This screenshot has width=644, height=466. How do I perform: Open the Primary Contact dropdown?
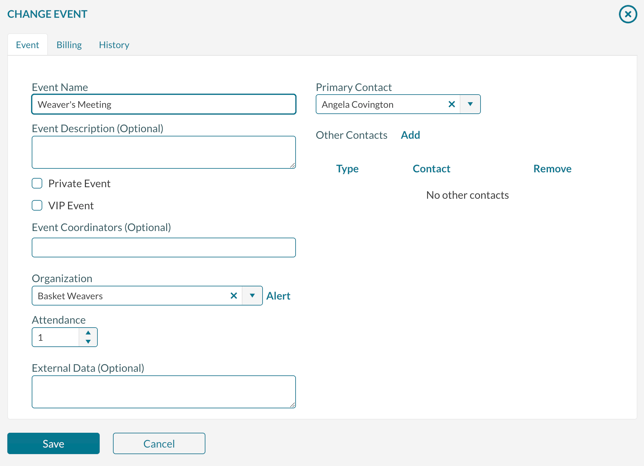(470, 104)
